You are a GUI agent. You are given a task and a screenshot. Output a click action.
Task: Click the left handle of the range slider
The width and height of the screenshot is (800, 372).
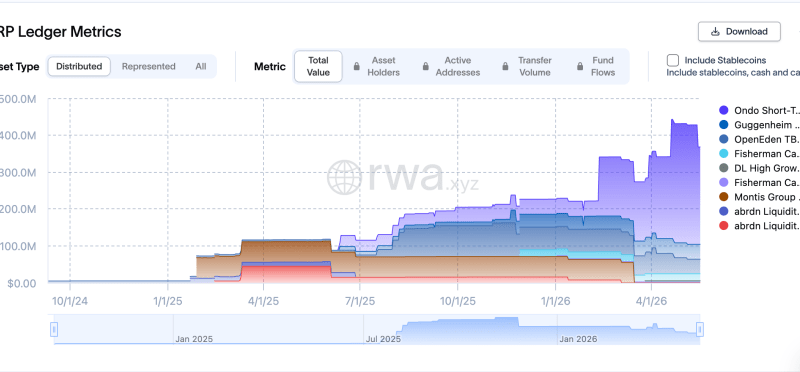click(x=54, y=329)
